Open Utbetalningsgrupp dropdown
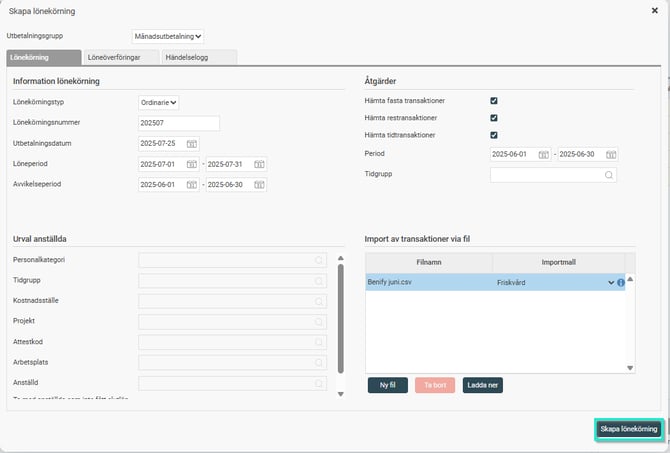670x453 pixels. 168,37
